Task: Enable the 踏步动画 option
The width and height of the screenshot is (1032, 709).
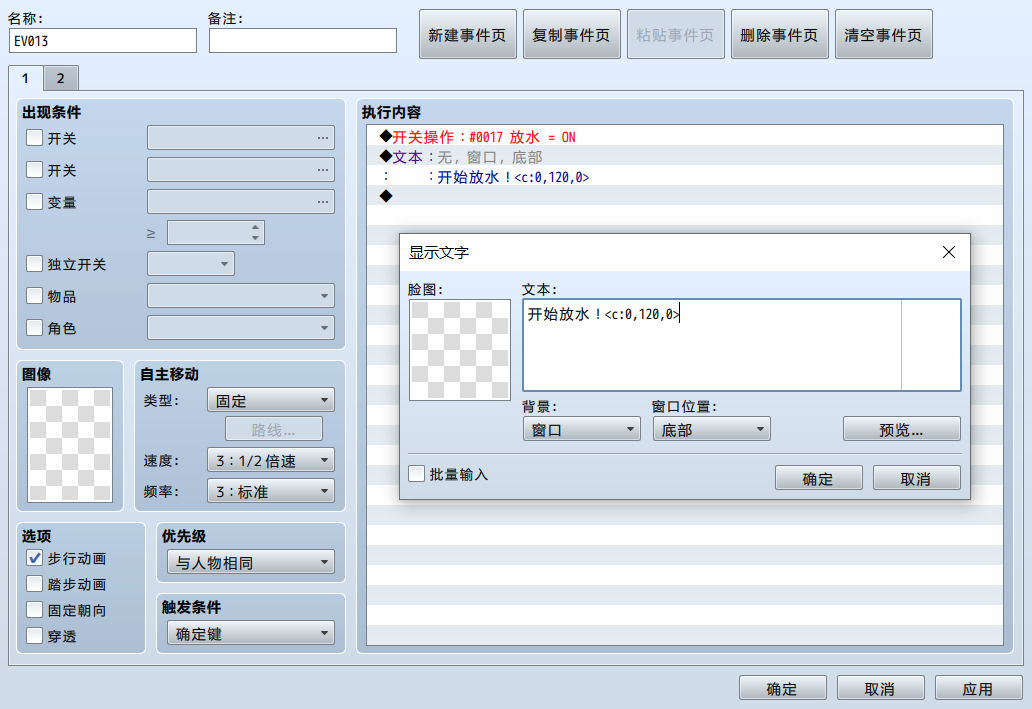Action: click(34, 584)
